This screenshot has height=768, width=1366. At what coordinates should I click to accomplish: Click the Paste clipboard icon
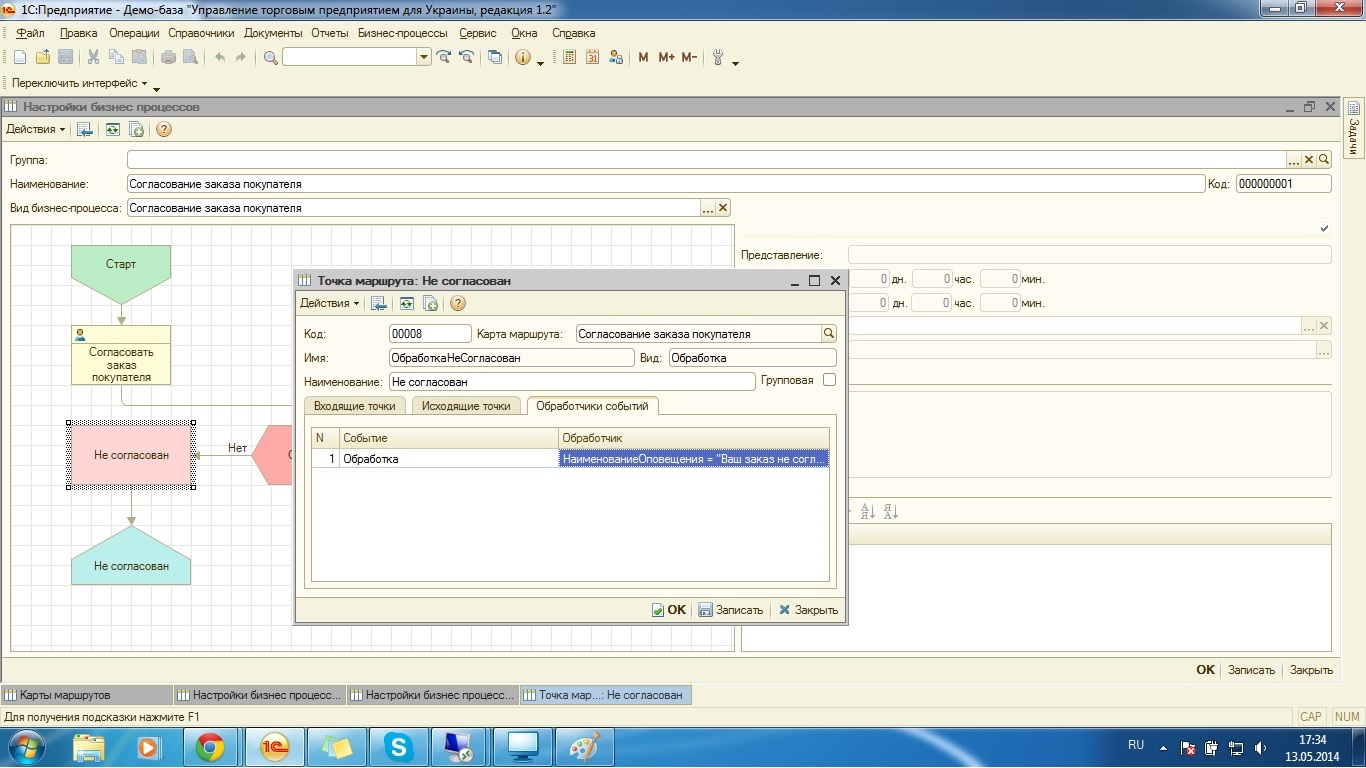139,57
